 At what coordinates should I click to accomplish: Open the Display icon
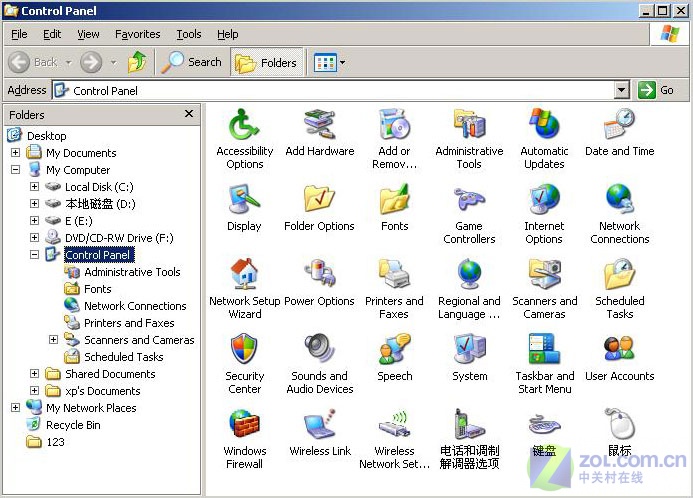click(x=244, y=200)
